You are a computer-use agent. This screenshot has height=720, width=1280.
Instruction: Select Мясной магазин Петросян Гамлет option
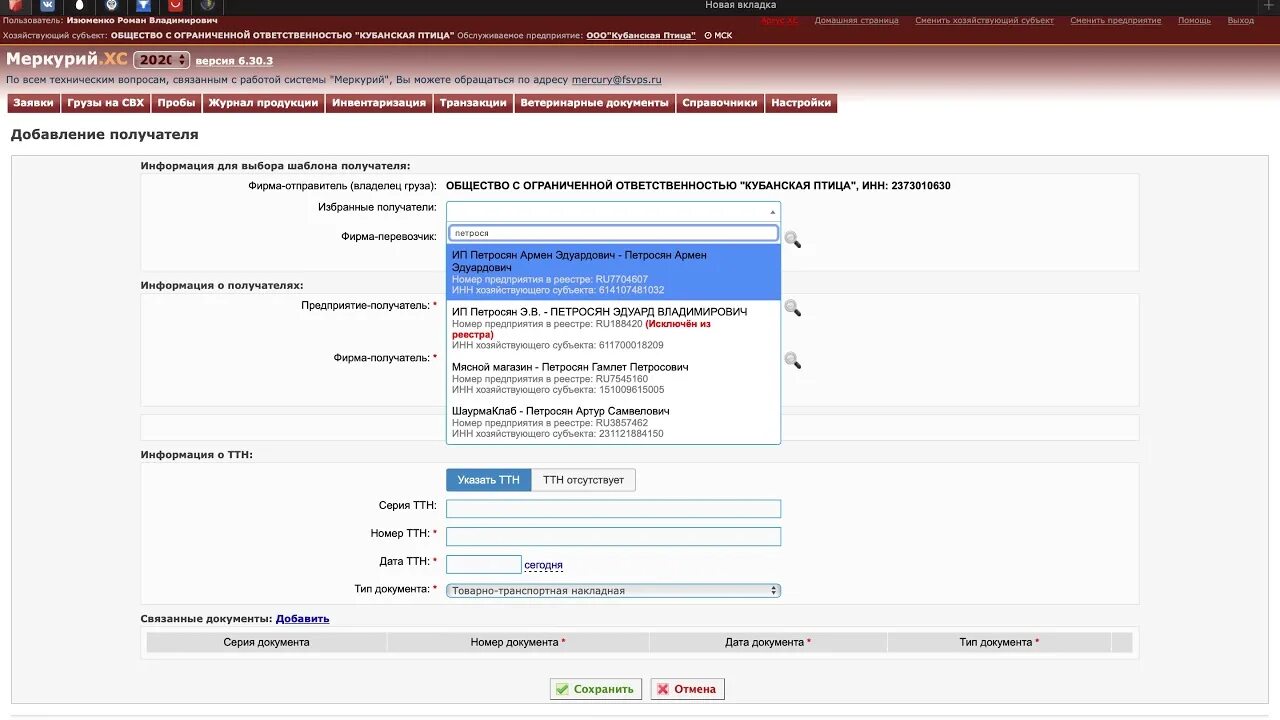coord(613,378)
